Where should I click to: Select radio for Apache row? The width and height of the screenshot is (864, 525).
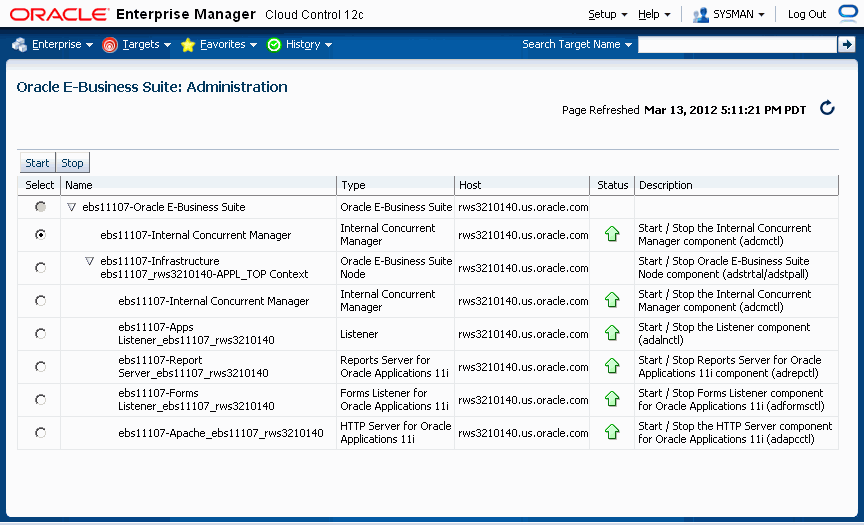pos(40,432)
